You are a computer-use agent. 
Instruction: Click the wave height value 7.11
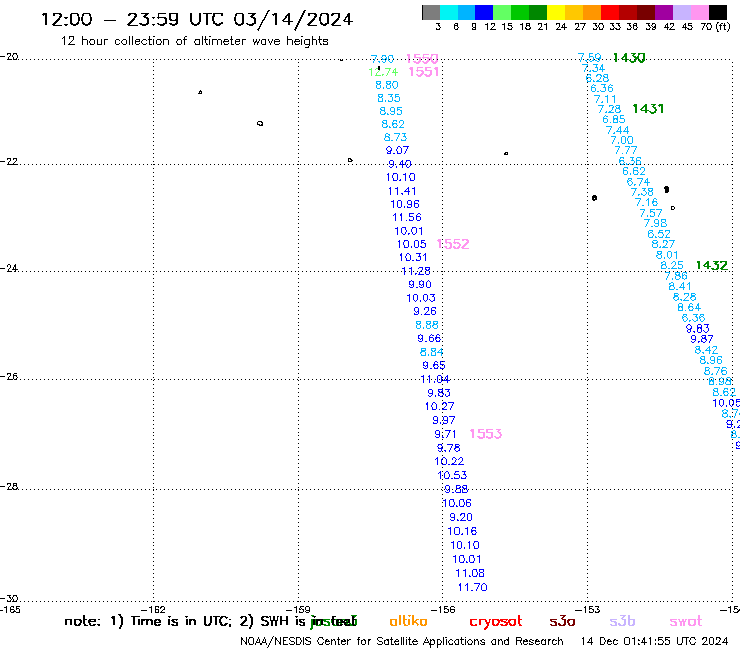point(605,99)
